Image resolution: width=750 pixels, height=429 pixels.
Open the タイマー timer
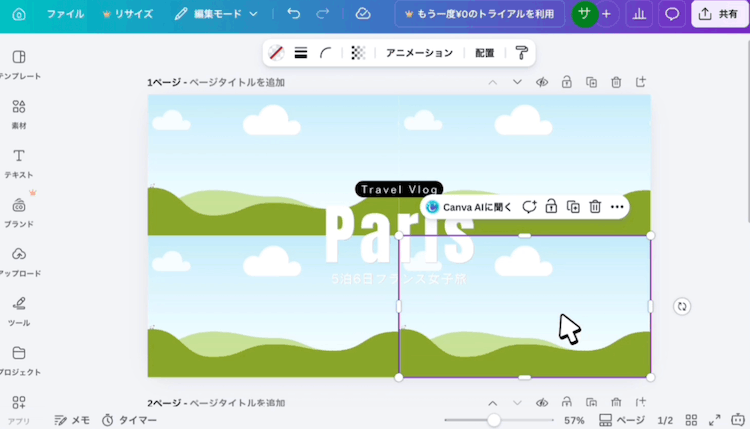click(130, 420)
